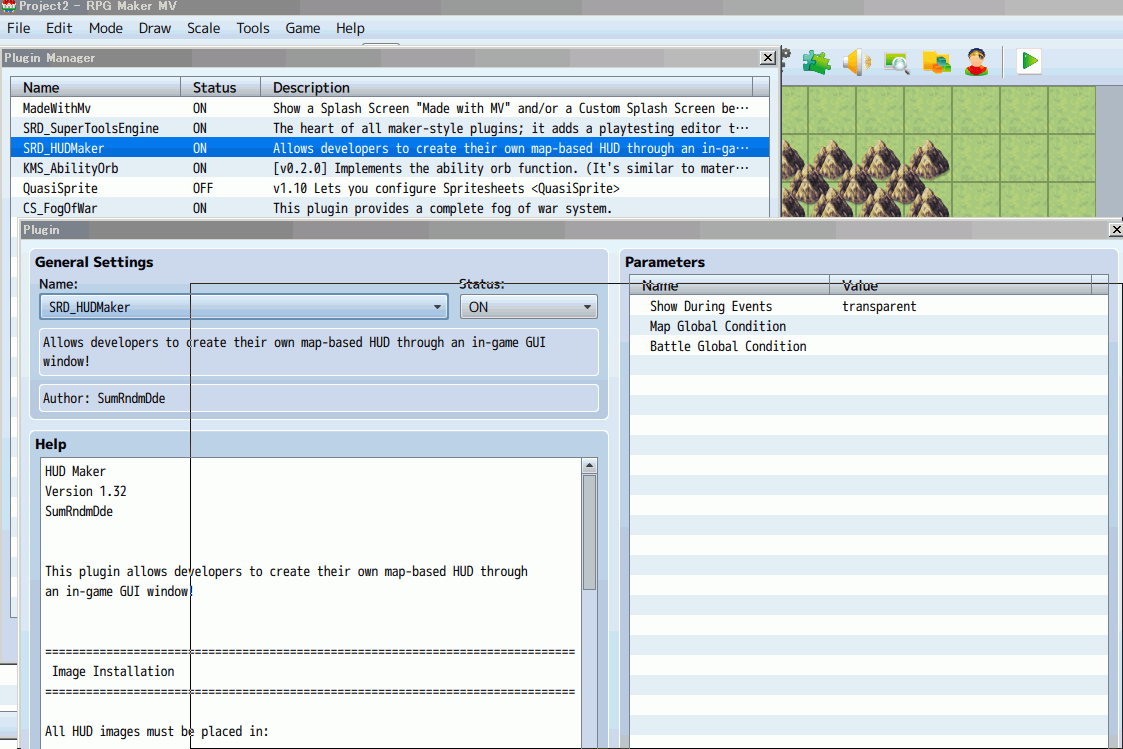The height and width of the screenshot is (749, 1123).
Task: Click the OFF status of QuasiSprite
Action: (203, 188)
